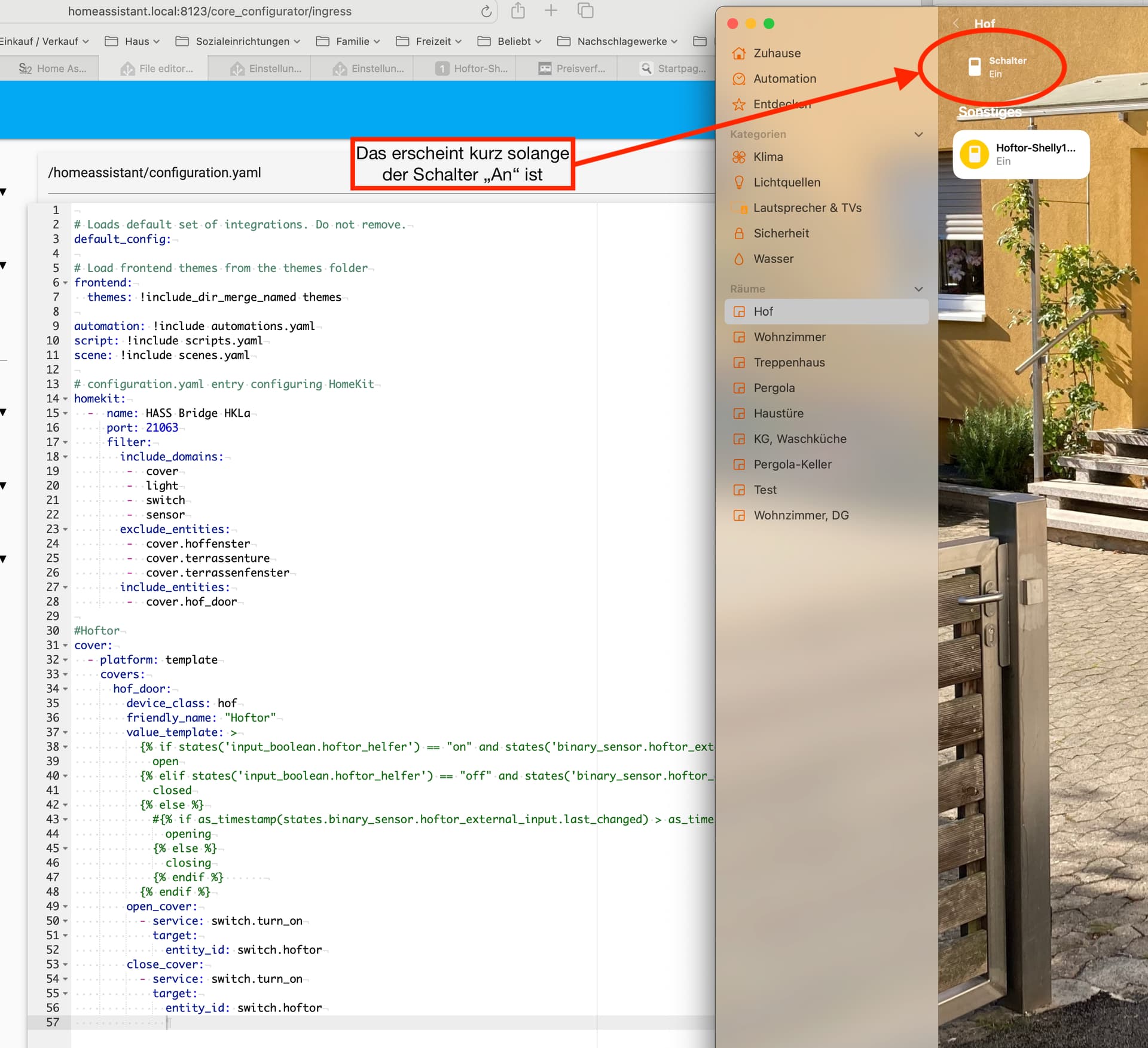Select the Klima category
This screenshot has width=1148, height=1048.
[768, 157]
